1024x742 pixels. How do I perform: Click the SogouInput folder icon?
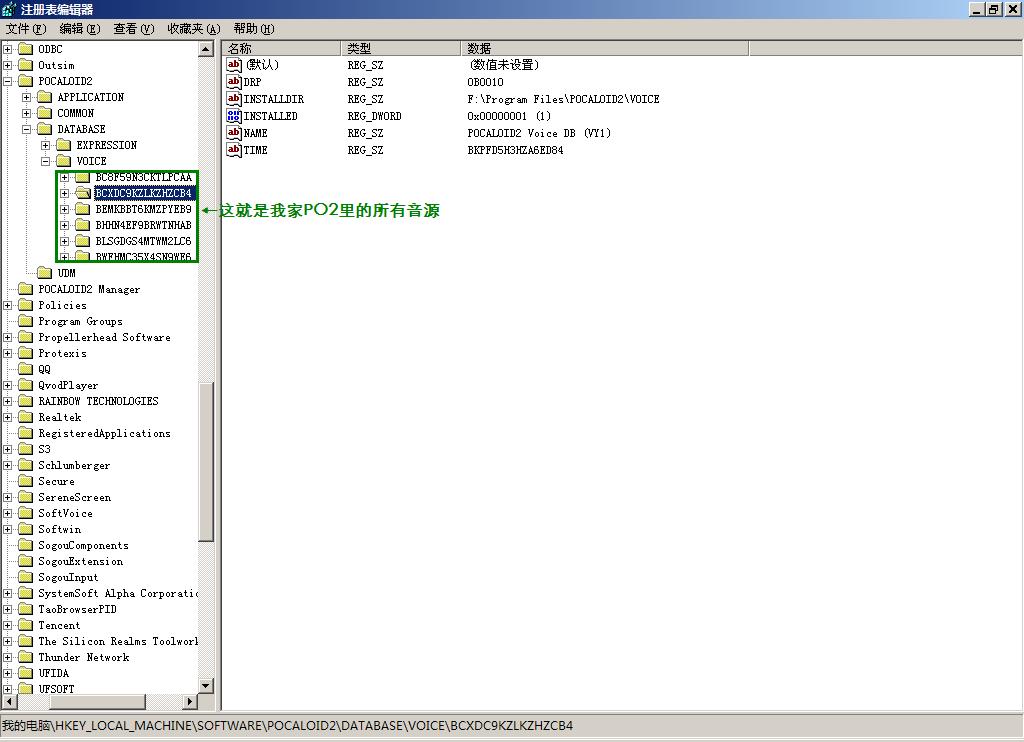coord(25,577)
